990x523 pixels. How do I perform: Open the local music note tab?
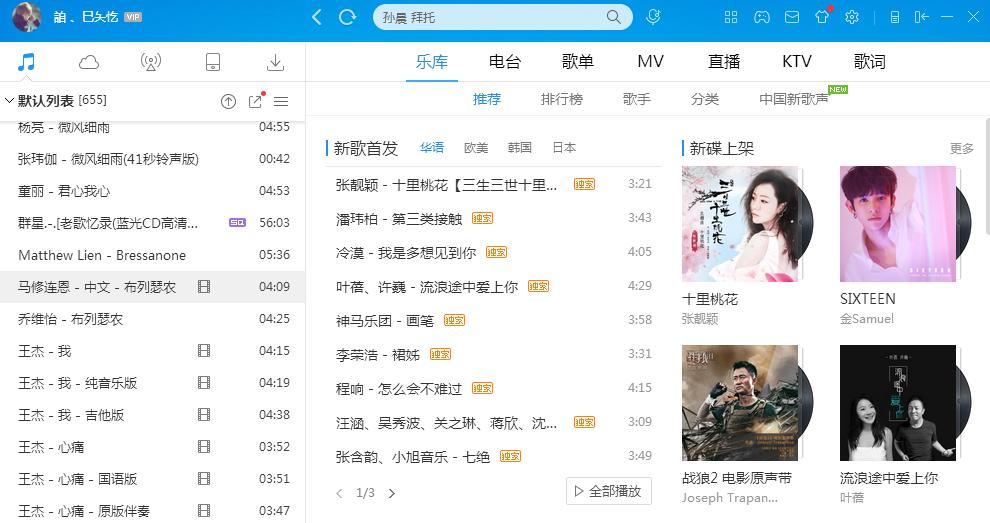26,62
